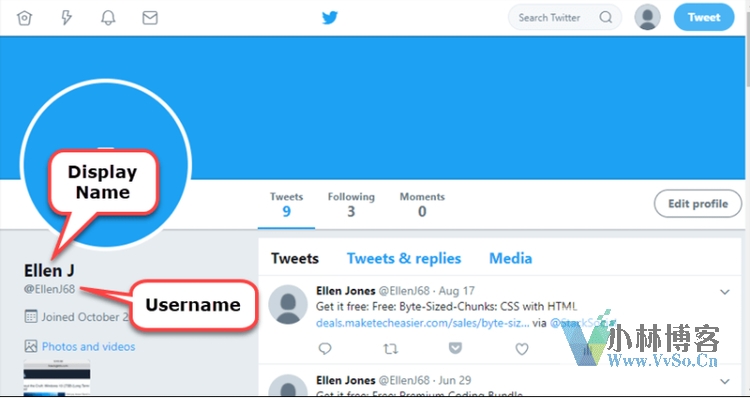
Task: Switch to the Media tab
Action: tap(510, 258)
